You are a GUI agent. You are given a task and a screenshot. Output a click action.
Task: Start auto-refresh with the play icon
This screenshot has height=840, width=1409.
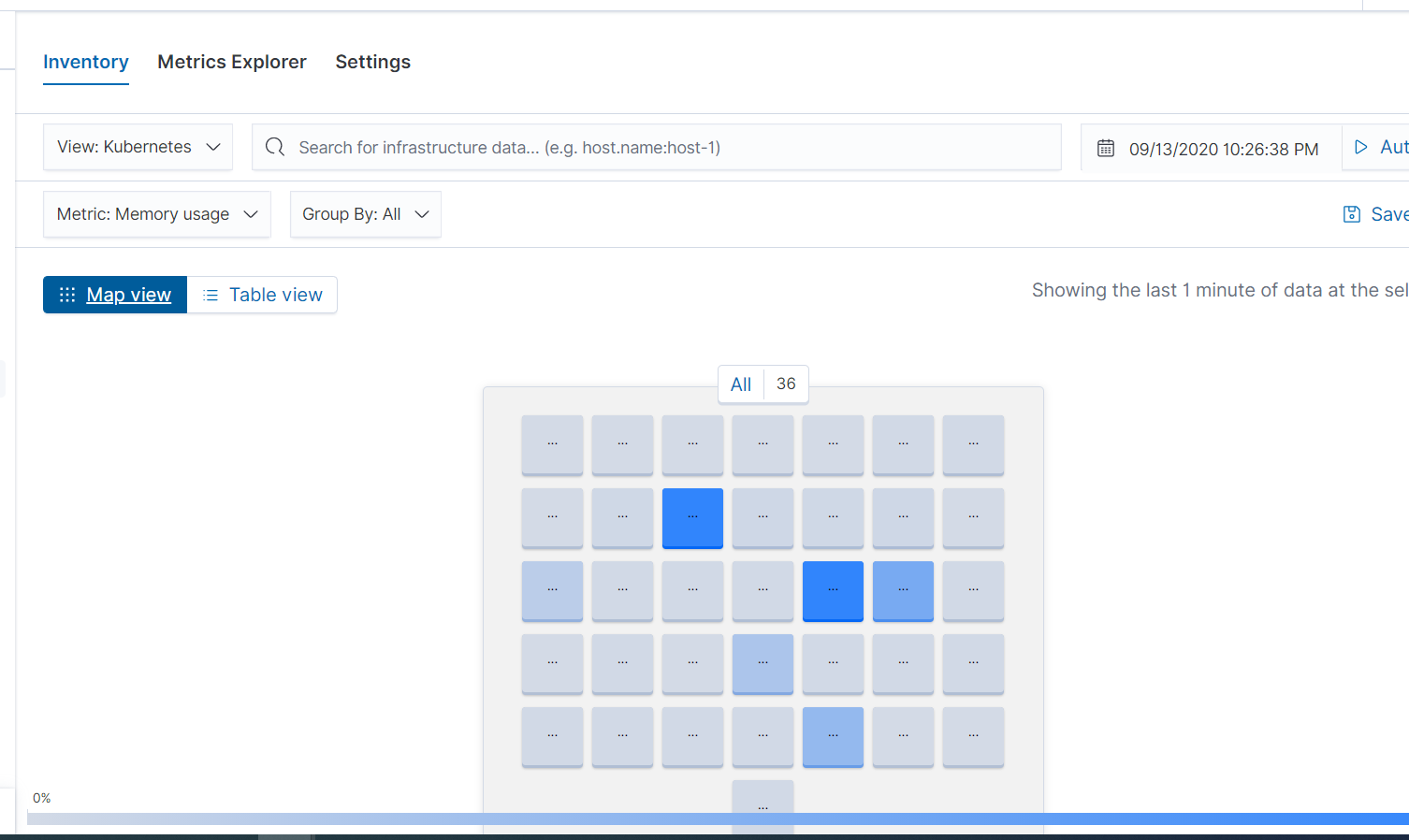pyautogui.click(x=1361, y=147)
